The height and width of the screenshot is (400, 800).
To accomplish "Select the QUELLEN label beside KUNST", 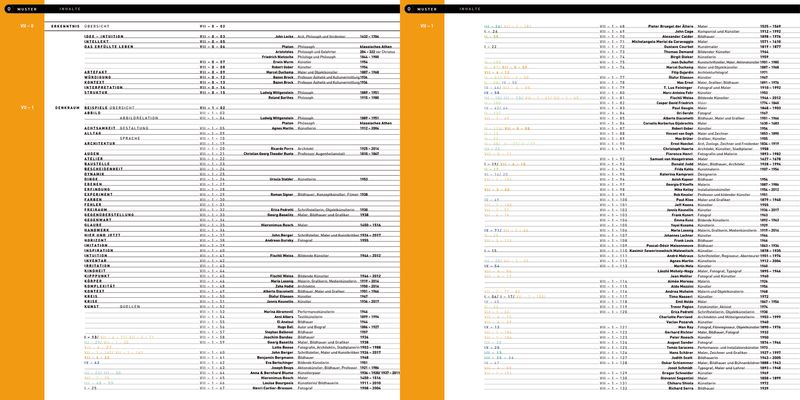I will click(x=130, y=307).
